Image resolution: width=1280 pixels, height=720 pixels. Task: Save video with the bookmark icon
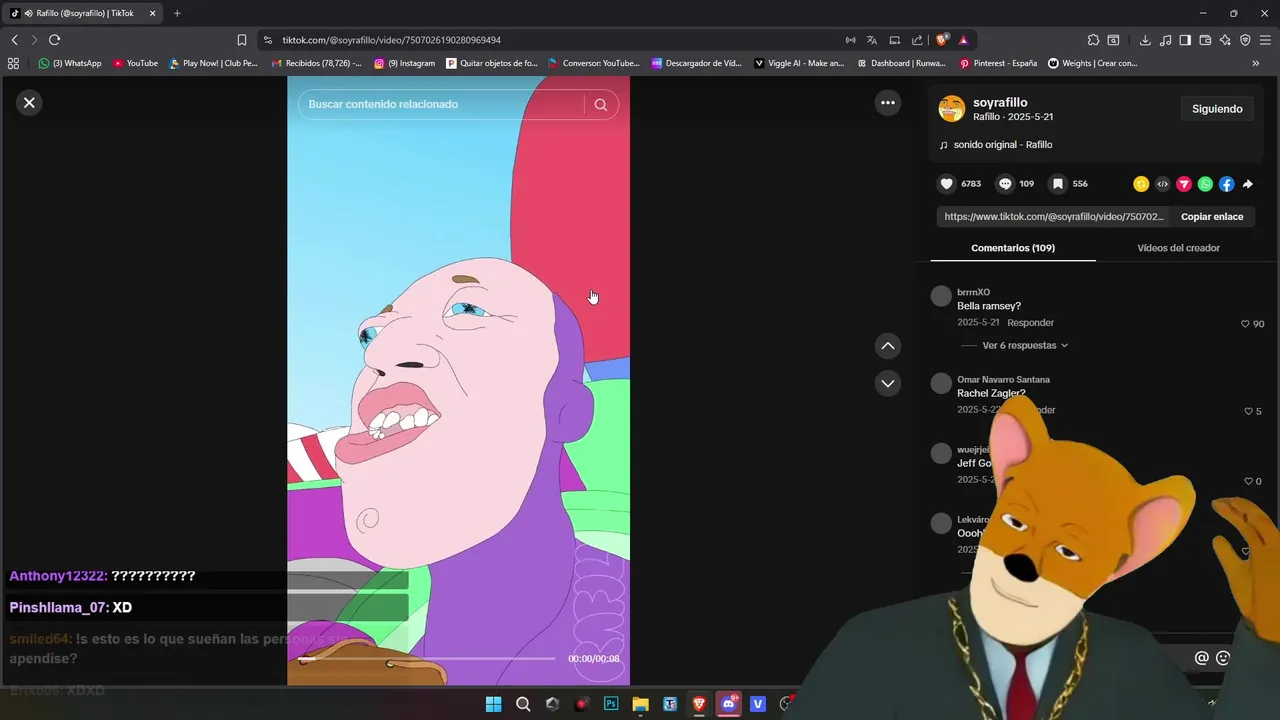[1057, 184]
